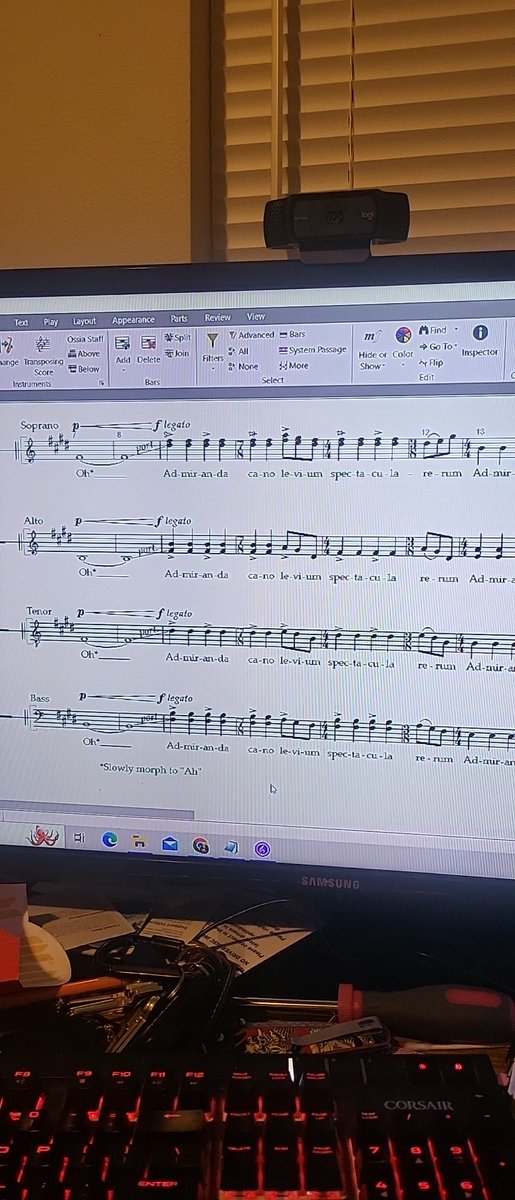The height and width of the screenshot is (1200, 515).
Task: Select Soprano bar number 12
Action: pos(425,431)
